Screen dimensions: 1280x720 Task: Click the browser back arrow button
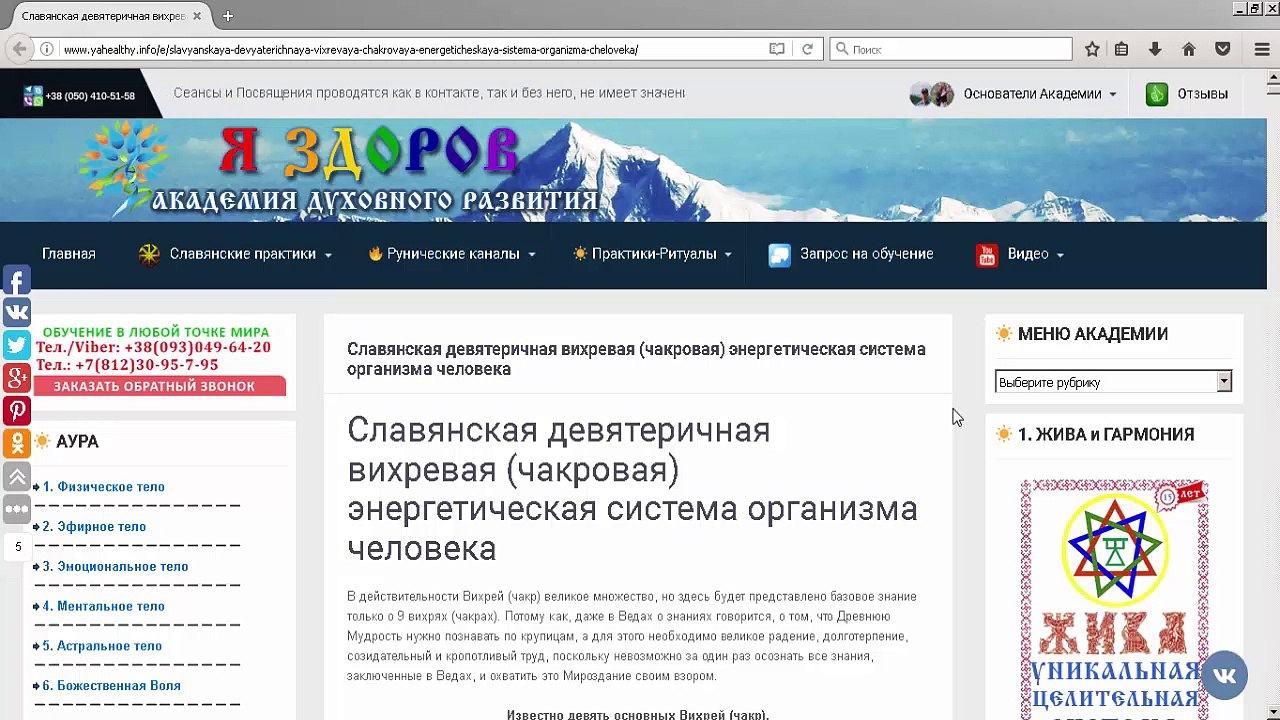click(19, 49)
